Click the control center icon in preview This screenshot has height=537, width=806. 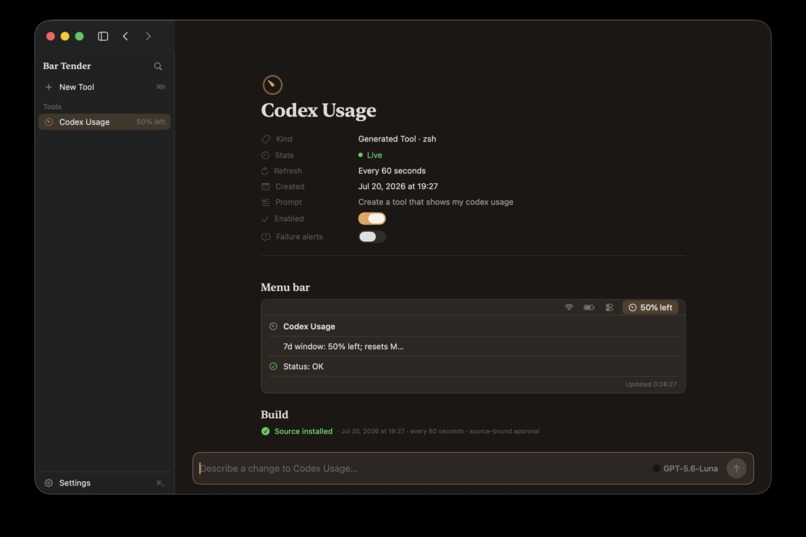pyautogui.click(x=609, y=307)
